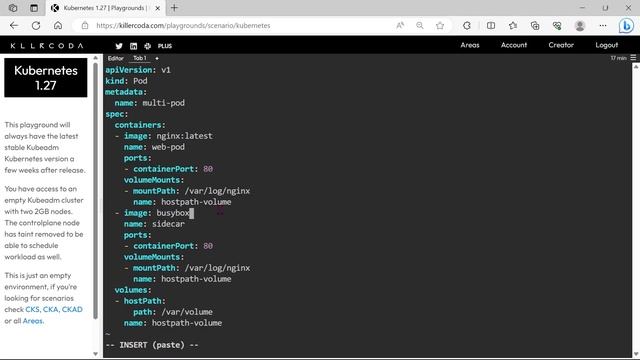The image size is (640, 360).
Task: Open Killercoda LinkedIn icon
Action: (133, 46)
